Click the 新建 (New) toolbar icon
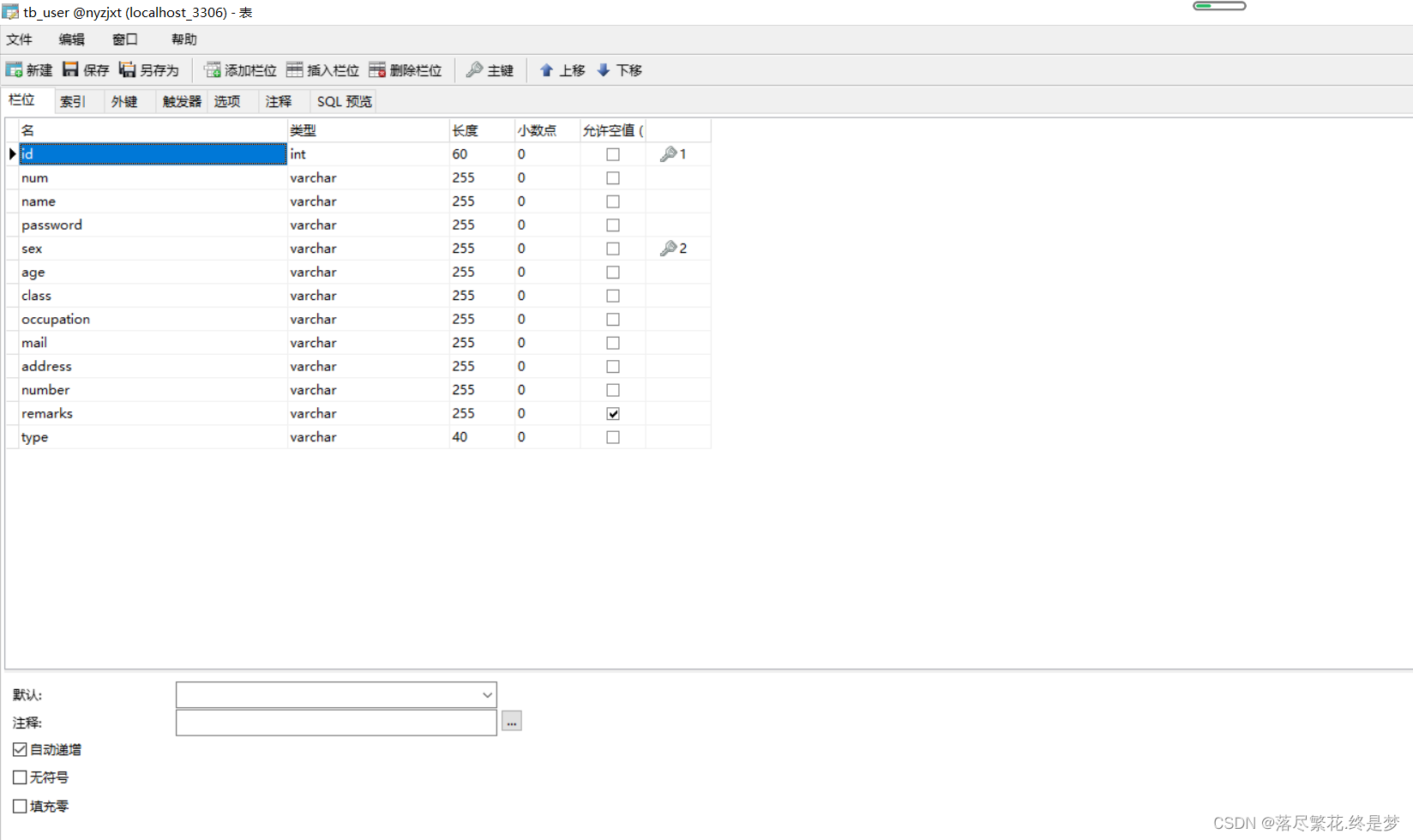 [x=29, y=69]
